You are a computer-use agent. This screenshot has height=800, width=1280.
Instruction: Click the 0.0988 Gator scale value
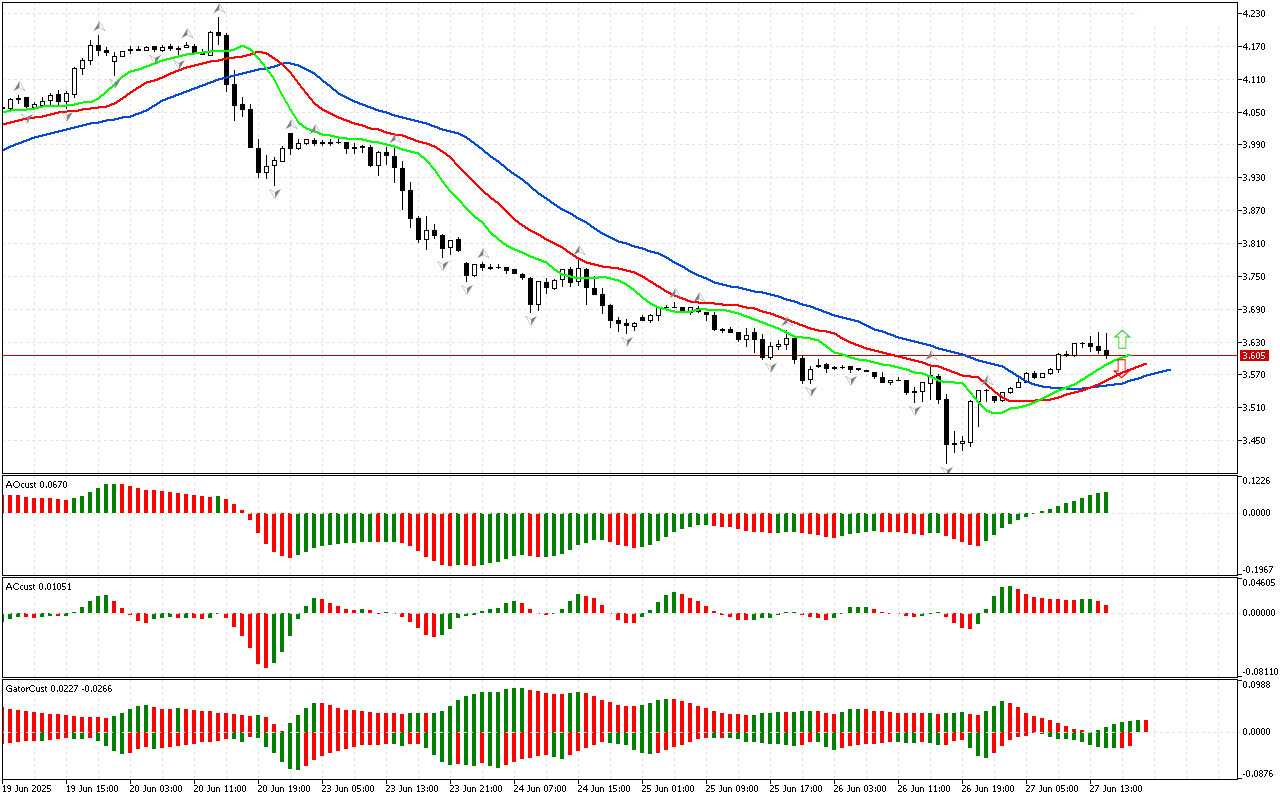1256,686
